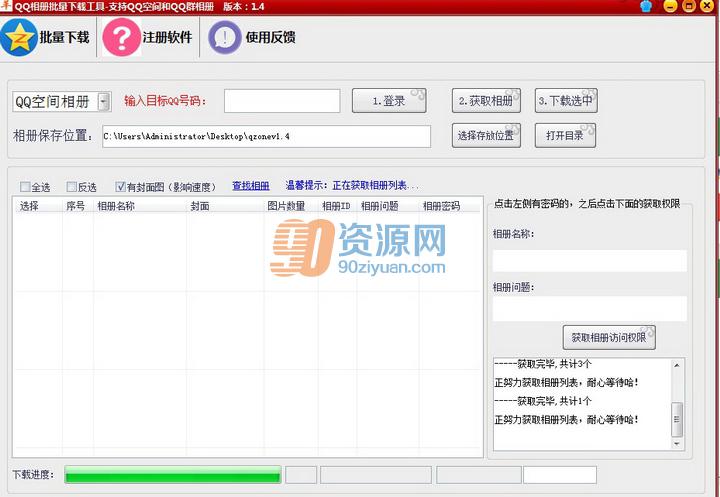
Task: Click the purple exclamation feedback icon
Action: (225, 38)
